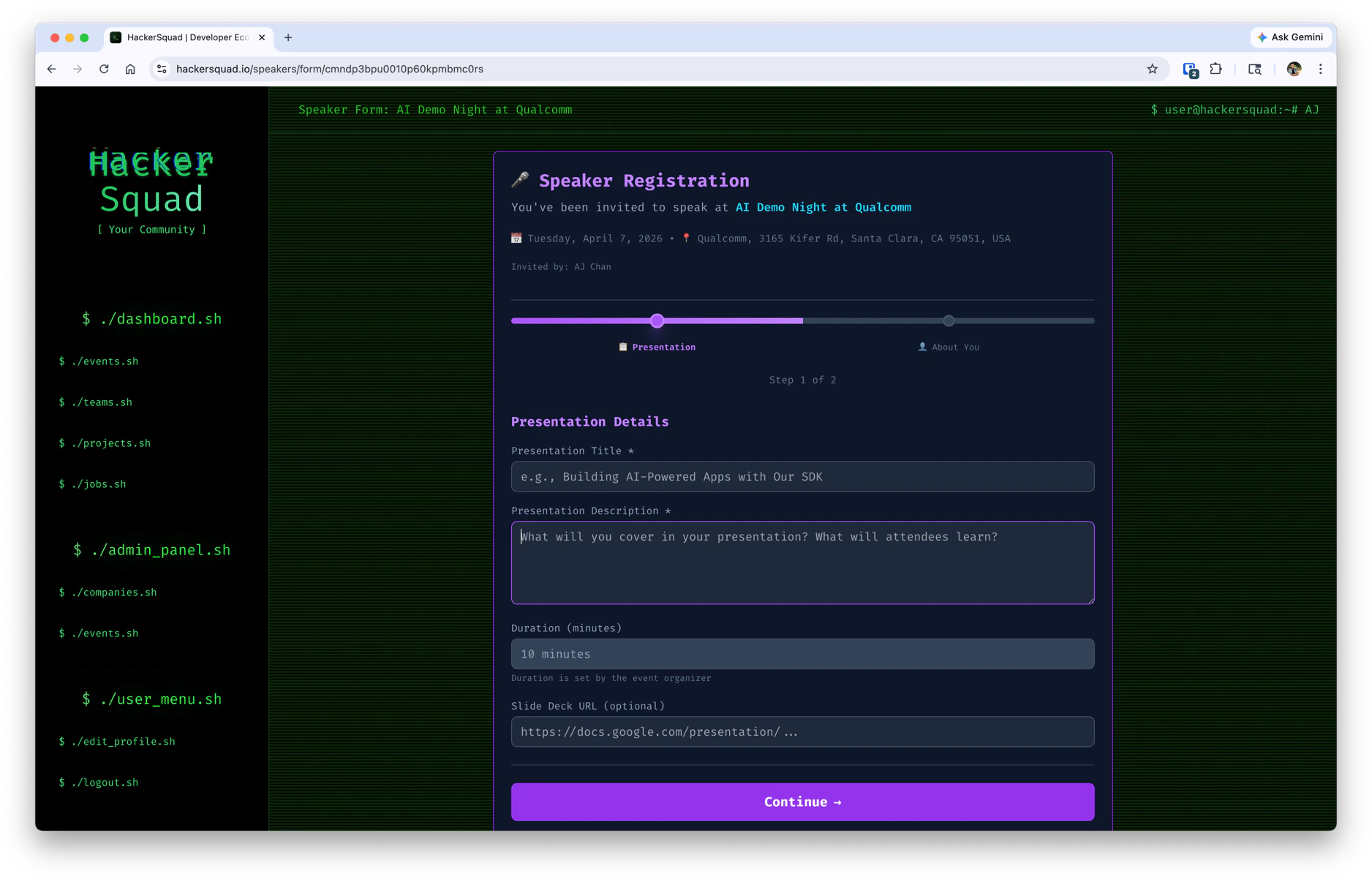Go to ./companies.sh admin page
Image resolution: width=1372 pixels, height=880 pixels.
(108, 593)
